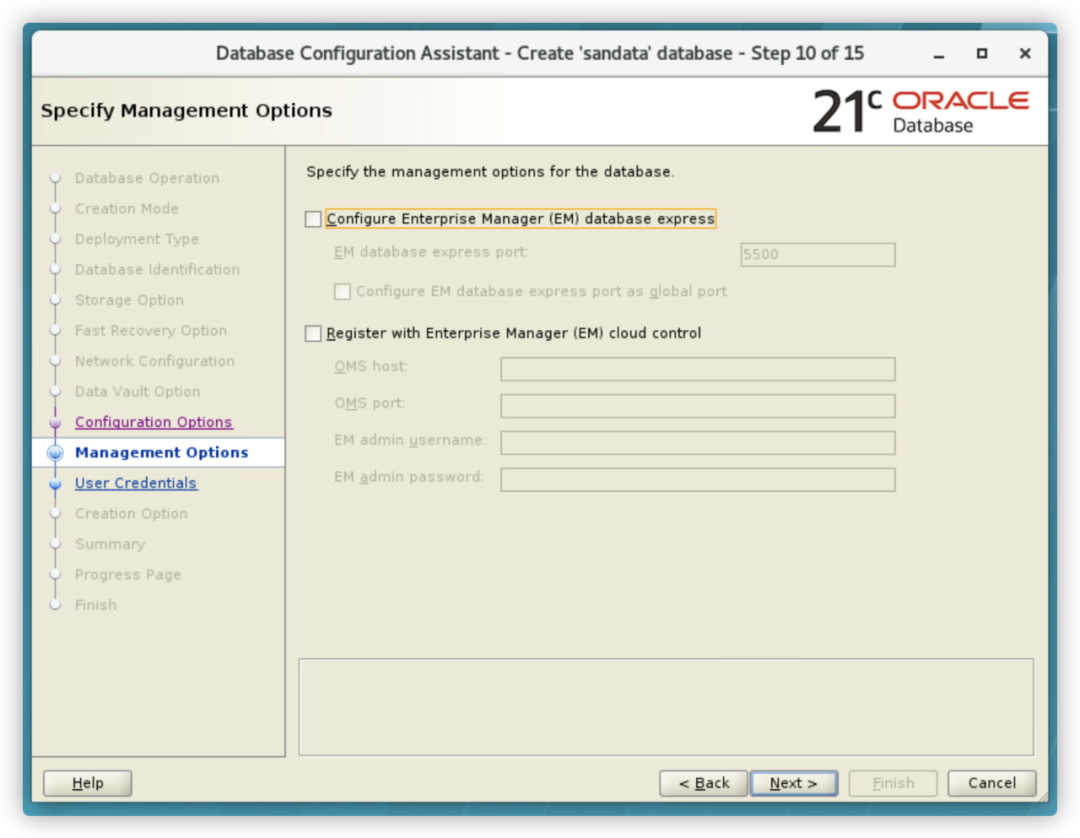1080x838 pixels.
Task: Toggle EM database express port as global port
Action: click(x=342, y=291)
